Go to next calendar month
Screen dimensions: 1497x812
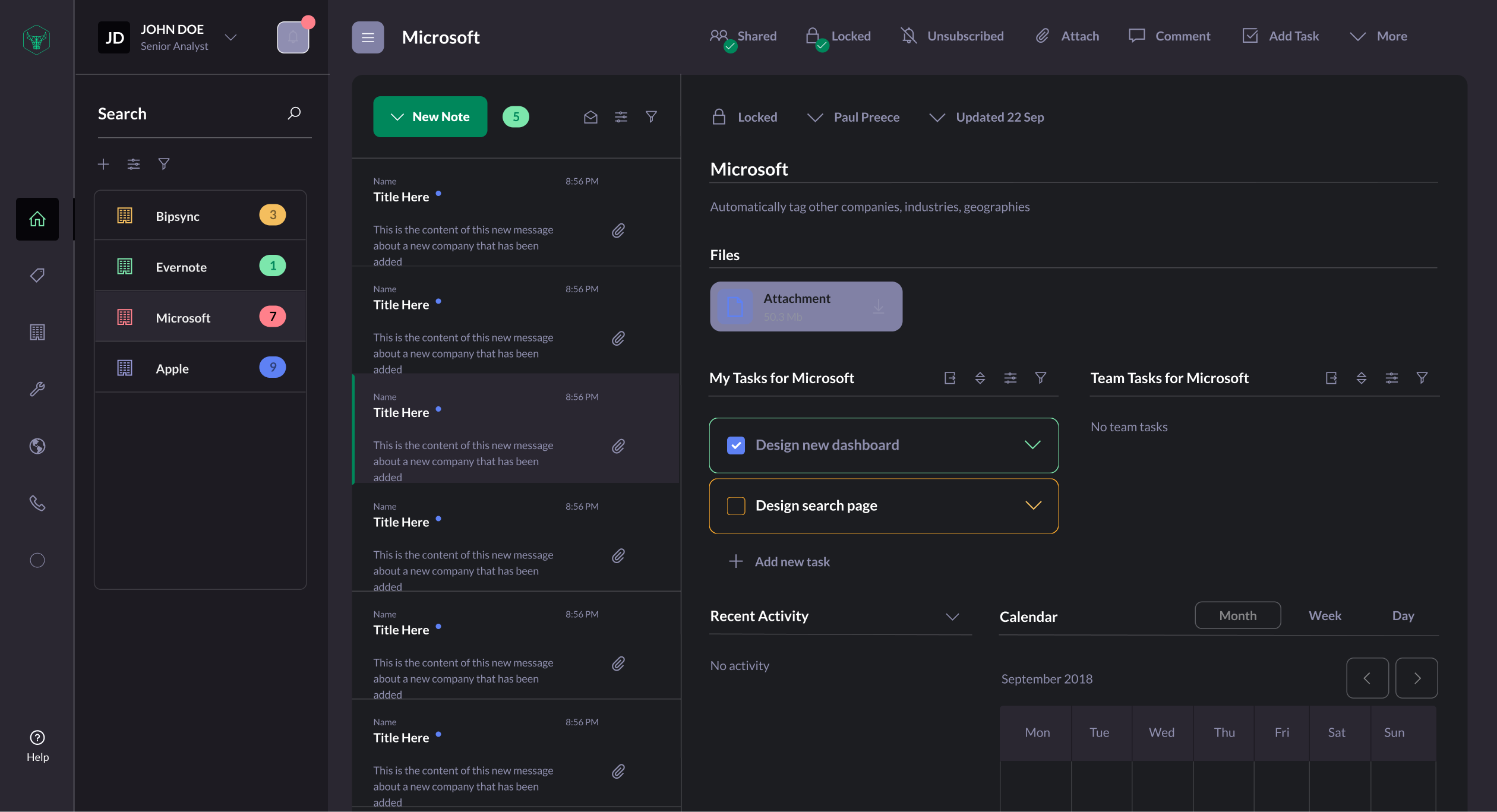pyautogui.click(x=1417, y=678)
